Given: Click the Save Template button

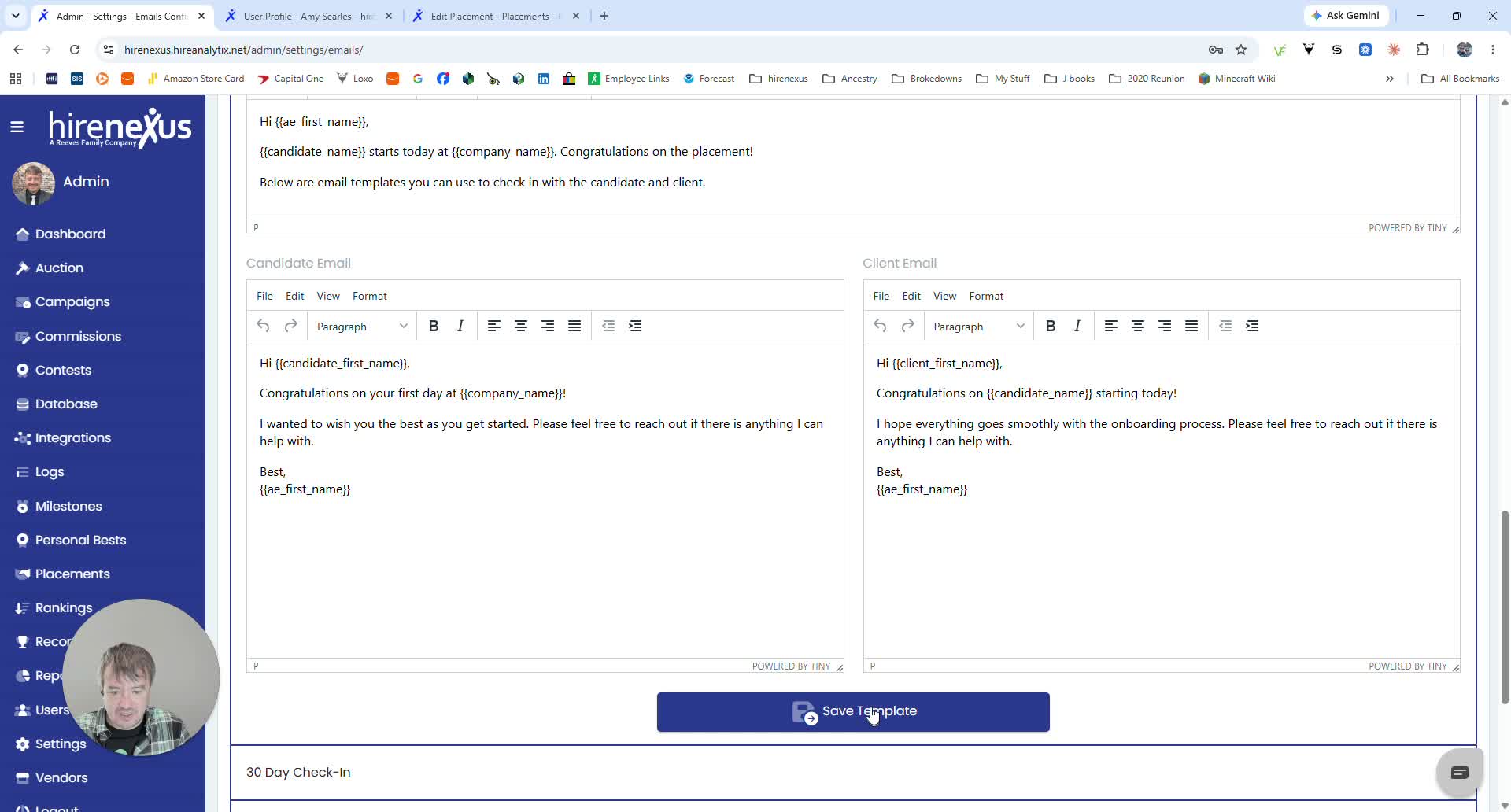Looking at the screenshot, I should coord(853,712).
